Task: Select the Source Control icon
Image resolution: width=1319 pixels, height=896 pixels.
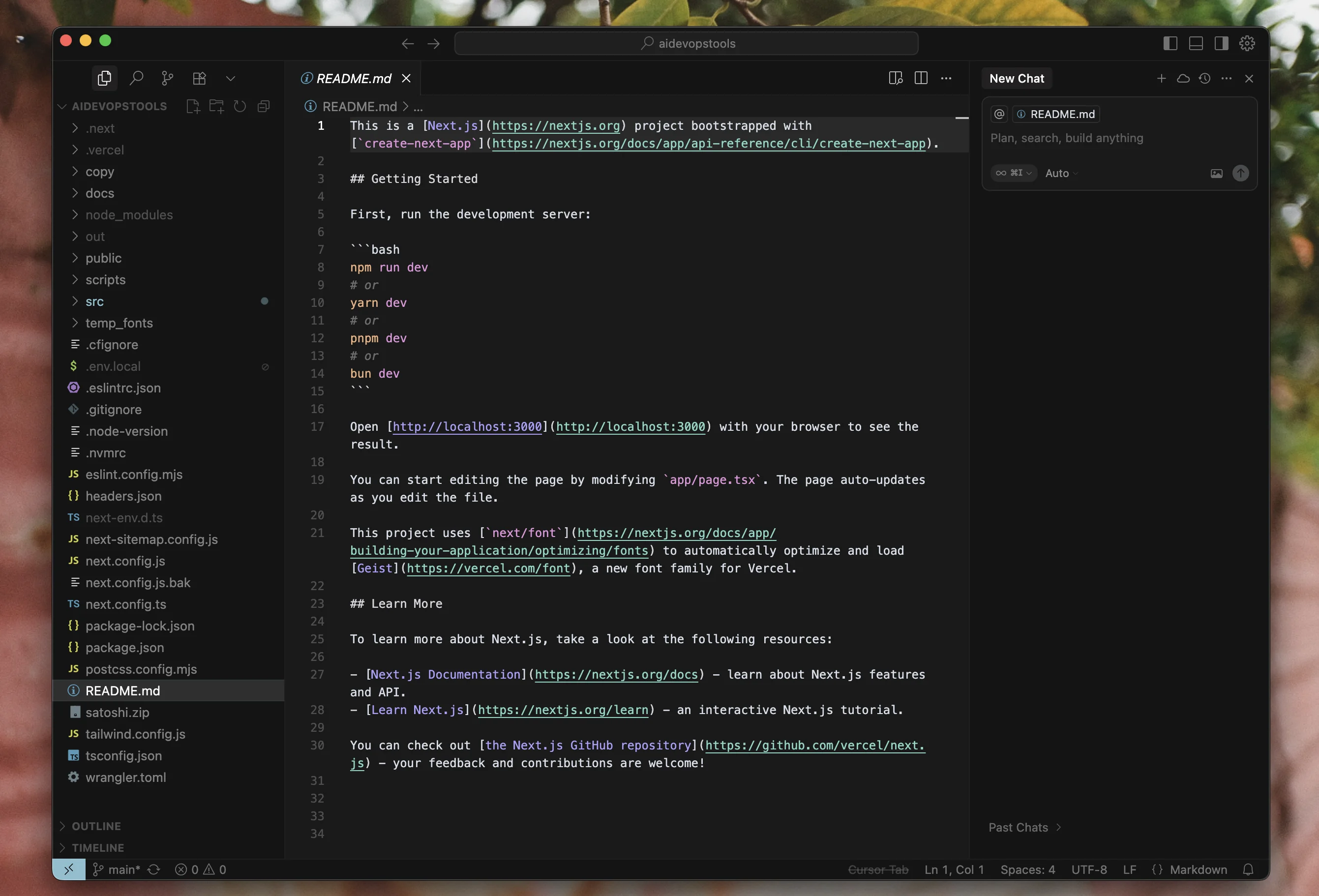Action: (167, 78)
